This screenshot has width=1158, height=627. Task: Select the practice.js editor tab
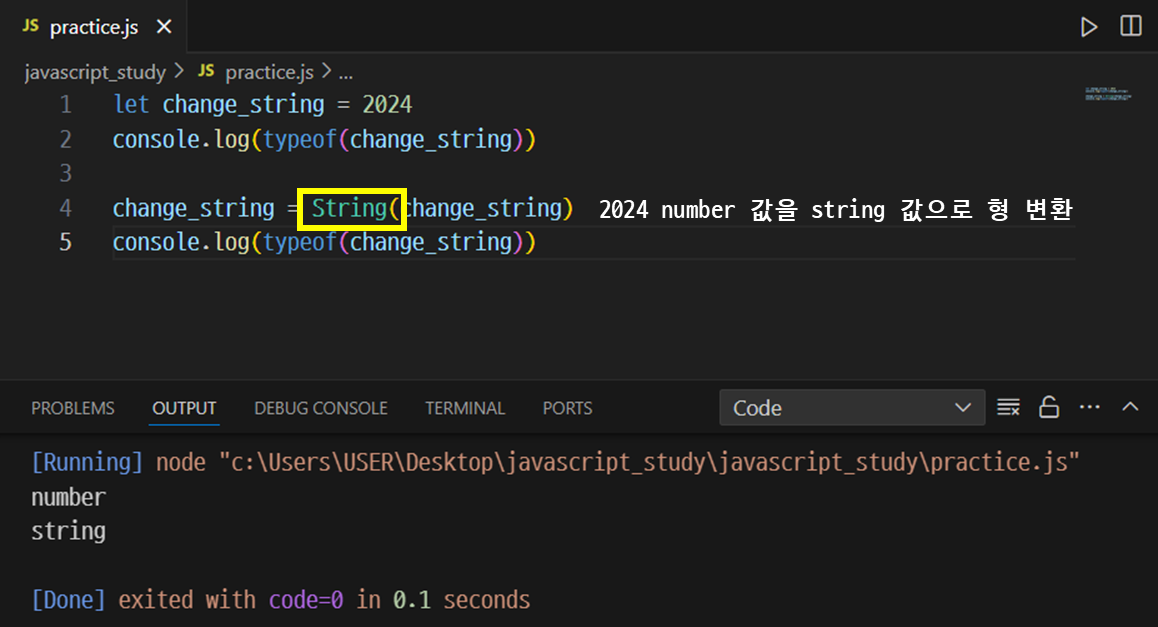coord(93,27)
